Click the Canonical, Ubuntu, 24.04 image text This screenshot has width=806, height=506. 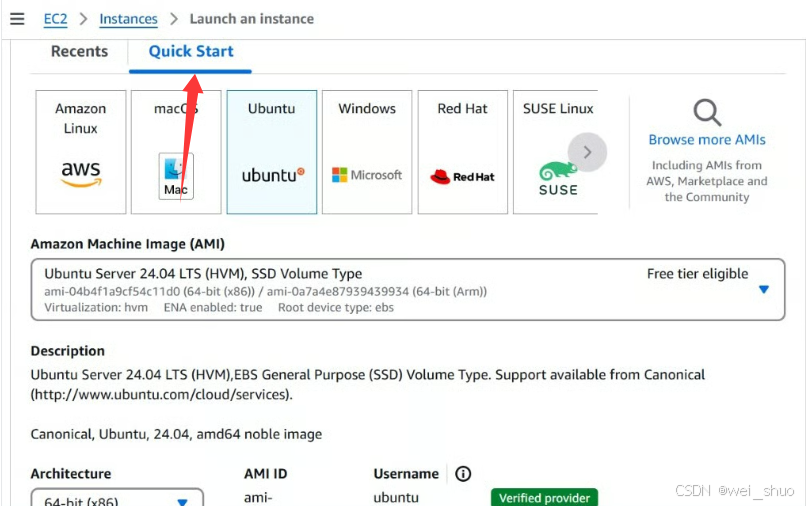(176, 435)
